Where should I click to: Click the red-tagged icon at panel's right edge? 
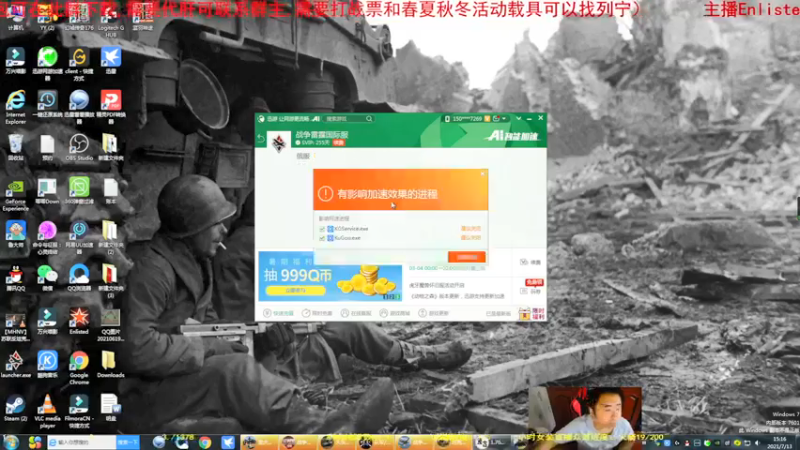(524, 291)
